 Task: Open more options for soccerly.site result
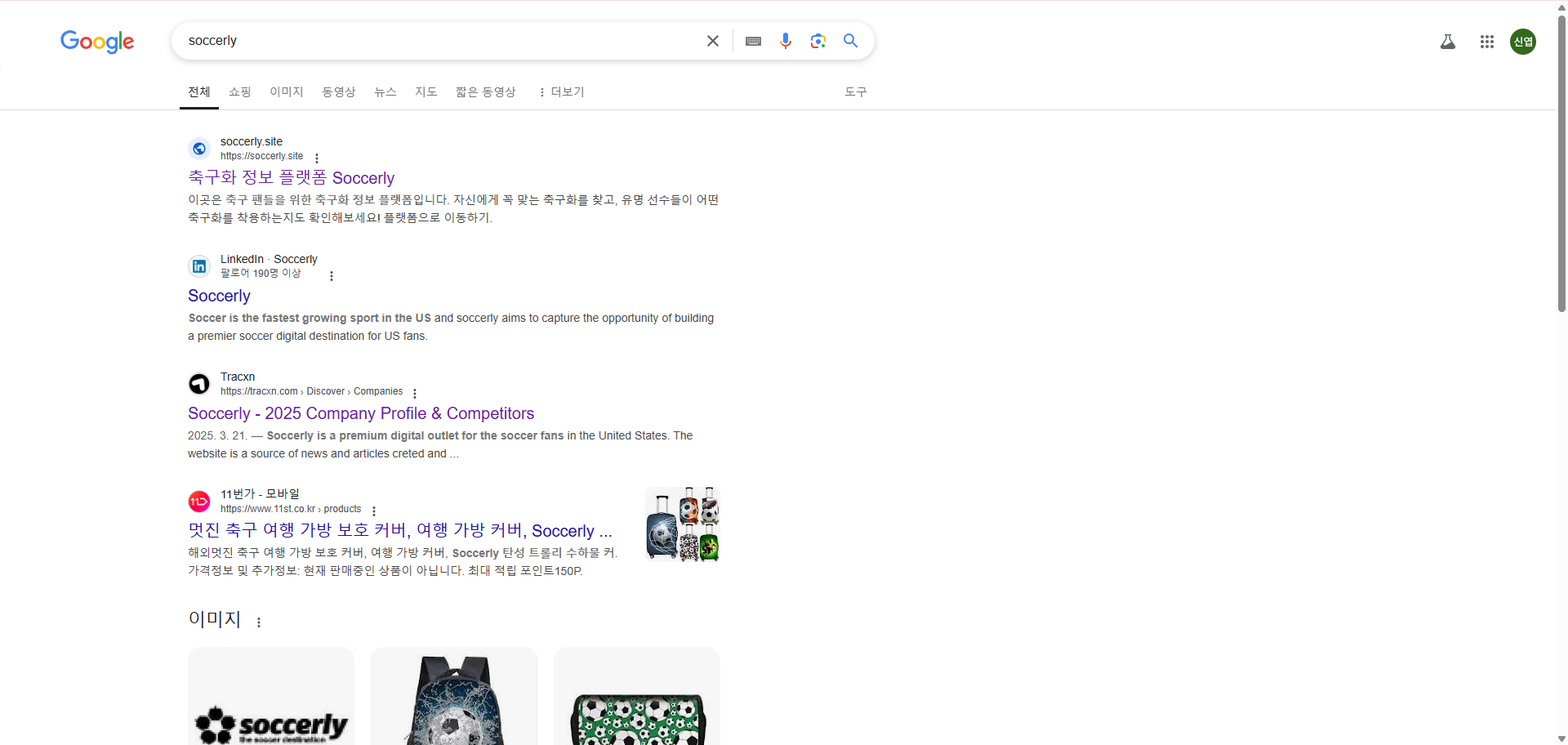(317, 158)
